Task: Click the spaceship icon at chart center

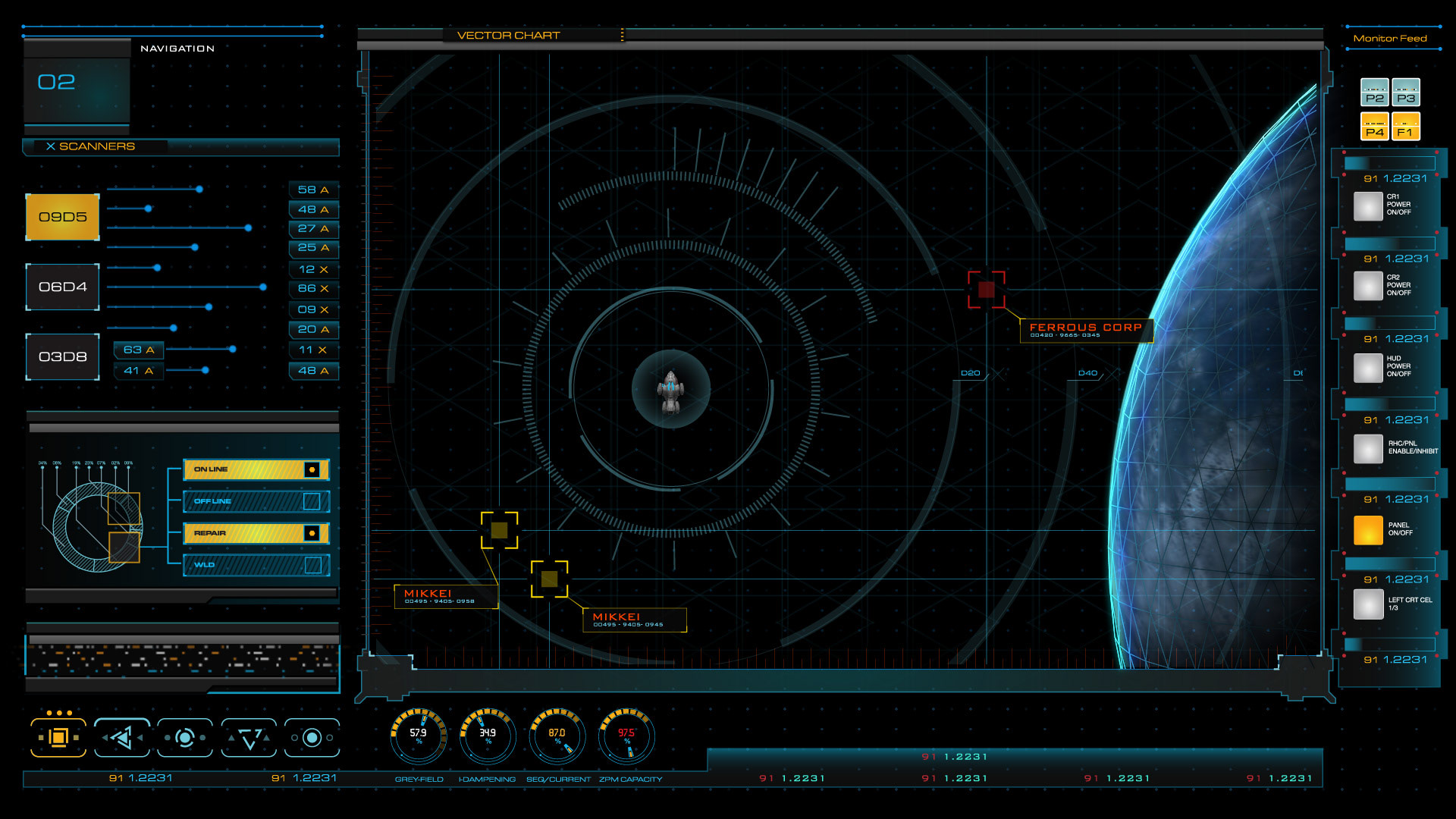Action: [x=670, y=391]
